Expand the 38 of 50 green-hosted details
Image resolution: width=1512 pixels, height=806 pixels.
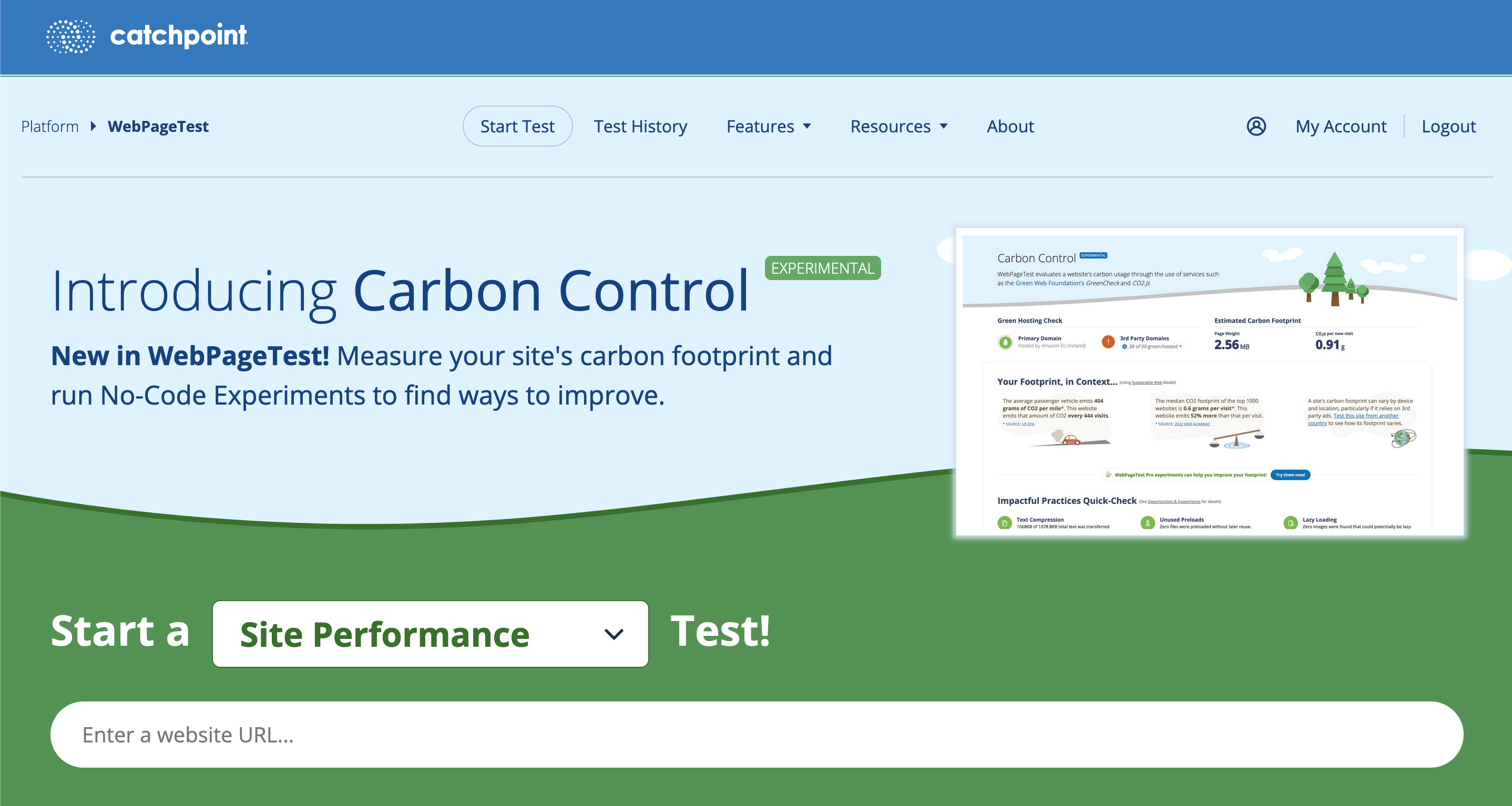pyautogui.click(x=1180, y=346)
